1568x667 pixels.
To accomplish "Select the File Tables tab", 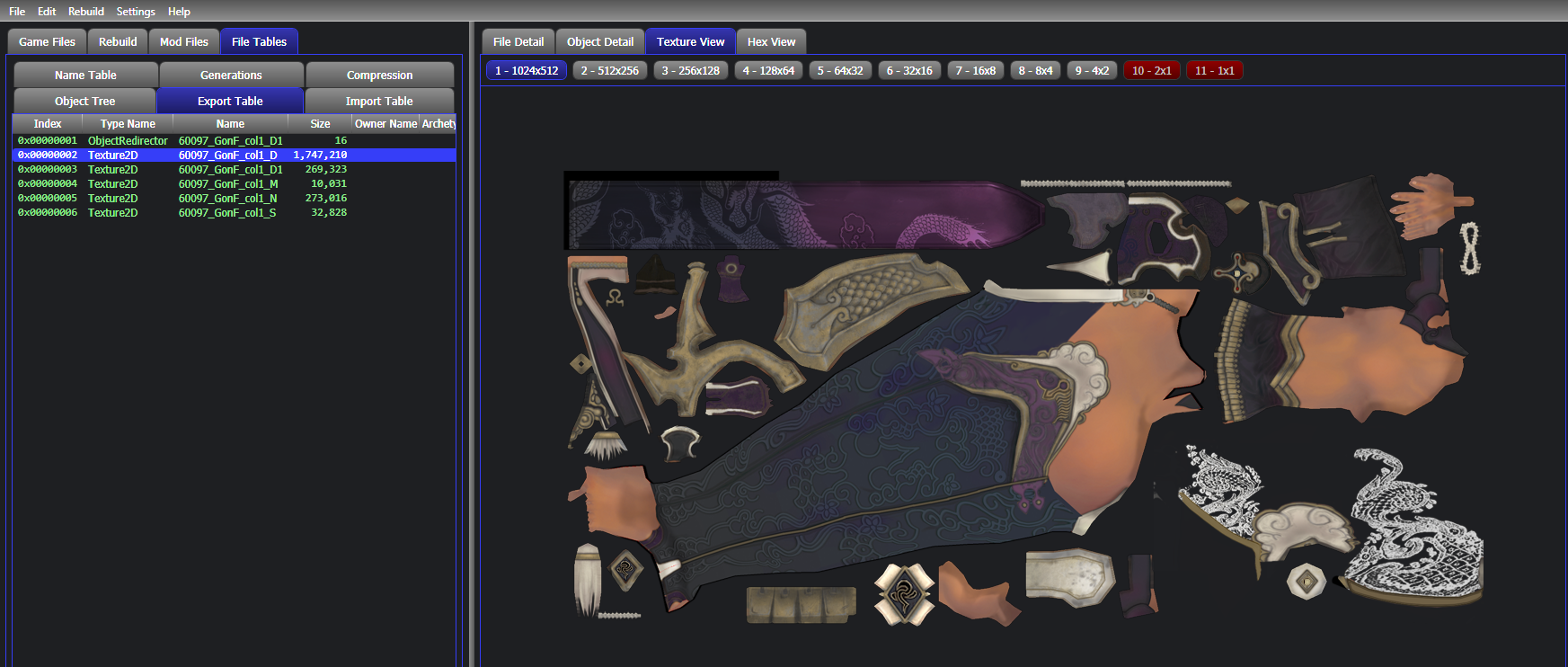I will point(259,41).
